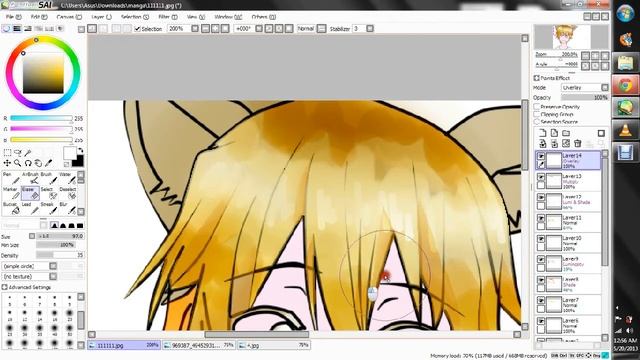Select Layer13 Multiply in layer list
This screenshot has width=640, height=360.
point(568,181)
